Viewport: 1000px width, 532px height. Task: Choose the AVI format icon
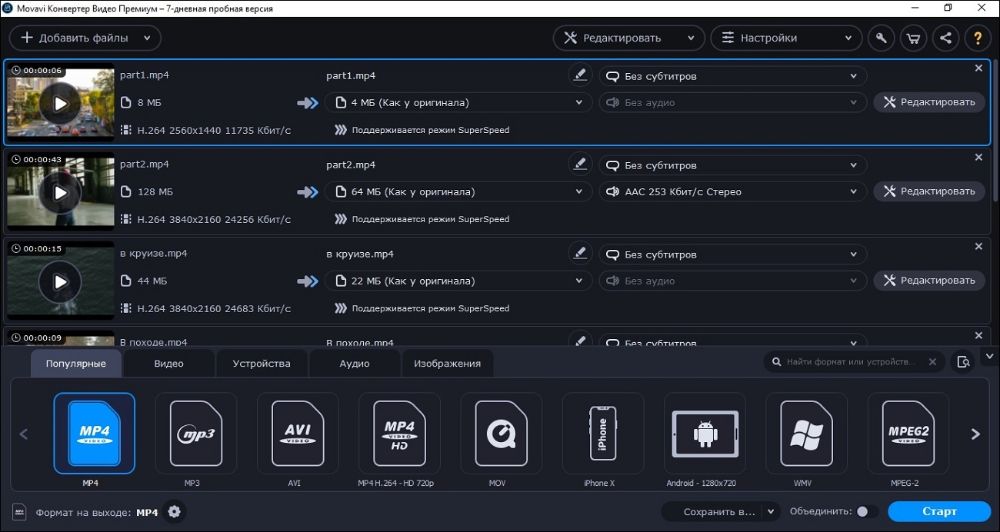(298, 433)
